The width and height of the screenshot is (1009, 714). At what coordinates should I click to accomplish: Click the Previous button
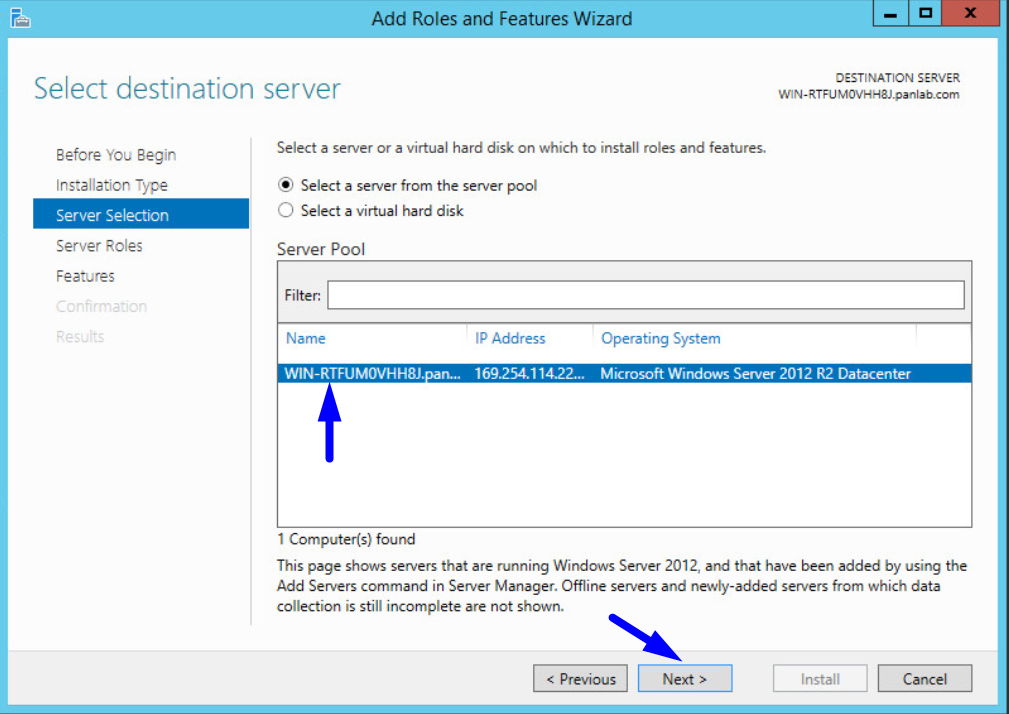580,678
